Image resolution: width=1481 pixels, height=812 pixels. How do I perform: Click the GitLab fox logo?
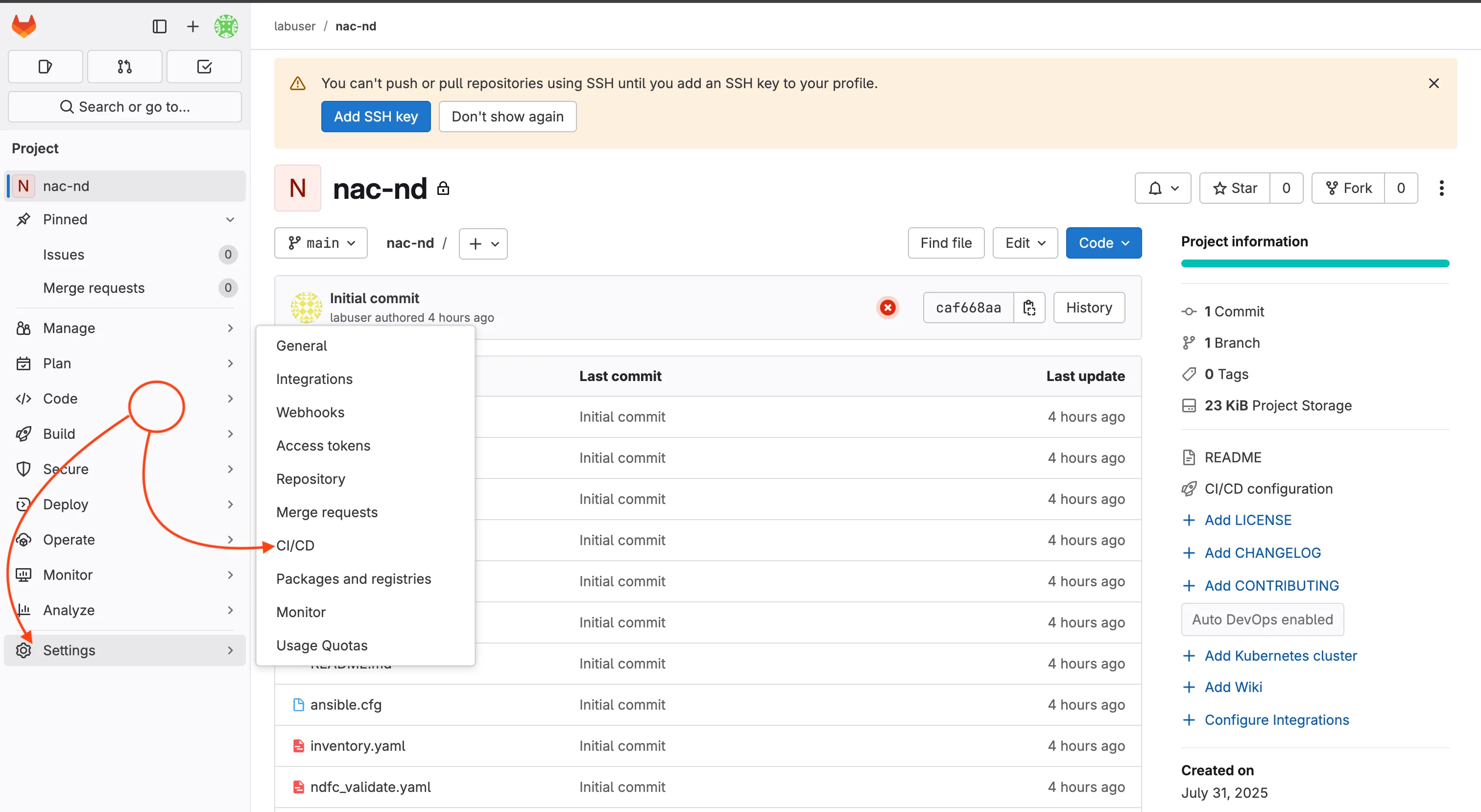(24, 26)
